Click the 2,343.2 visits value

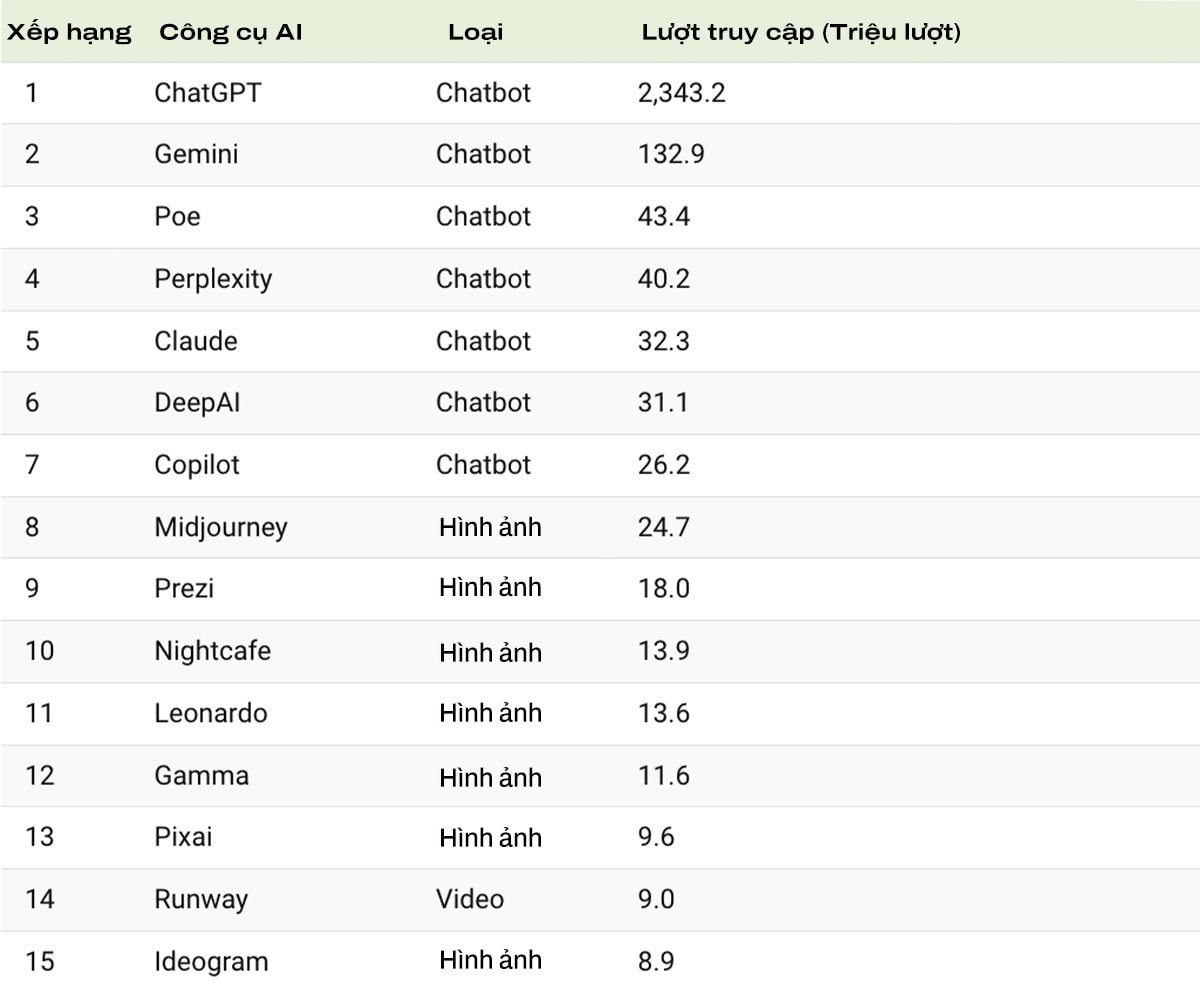(x=682, y=93)
